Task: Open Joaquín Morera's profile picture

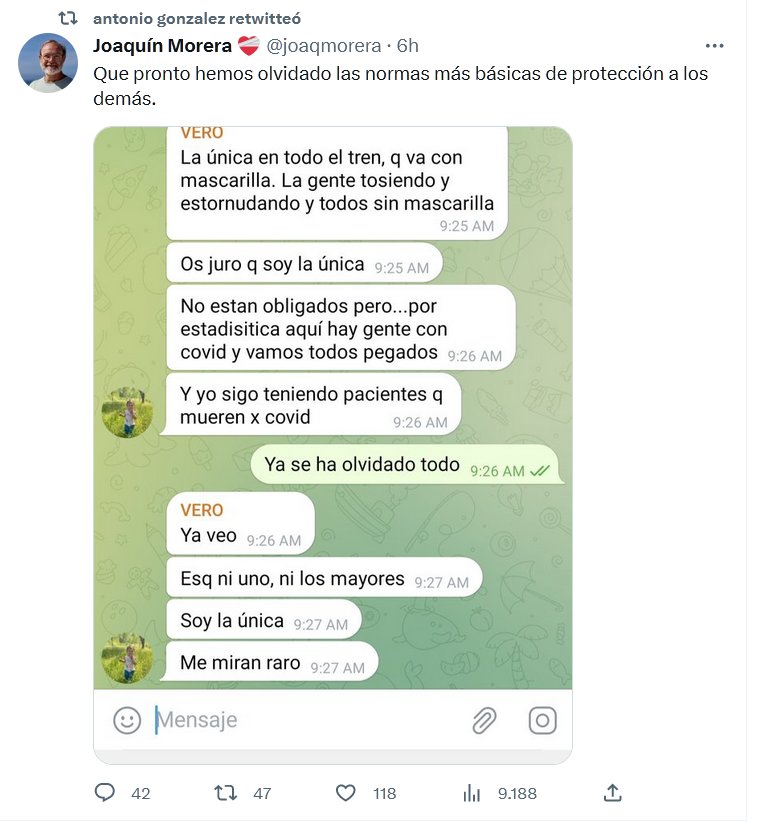Action: click(48, 63)
